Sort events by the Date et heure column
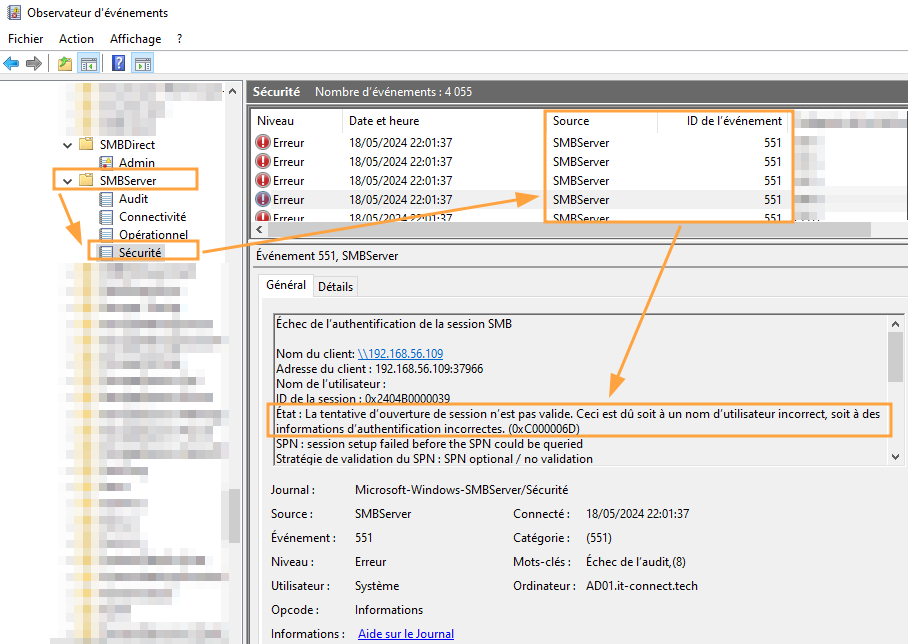Image resolution: width=908 pixels, height=644 pixels. (x=384, y=121)
